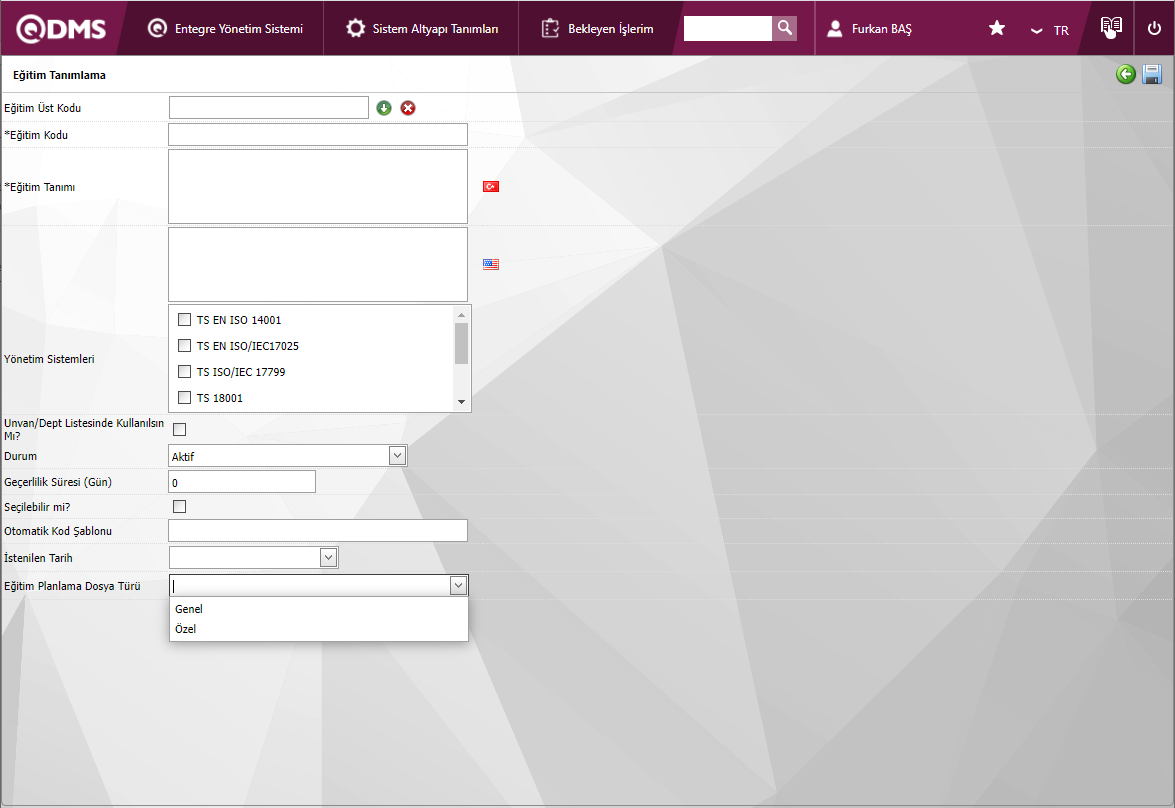This screenshot has height=808, width=1175.
Task: Click the target icon beside Entegre Yönetim
Action: [x=157, y=28]
